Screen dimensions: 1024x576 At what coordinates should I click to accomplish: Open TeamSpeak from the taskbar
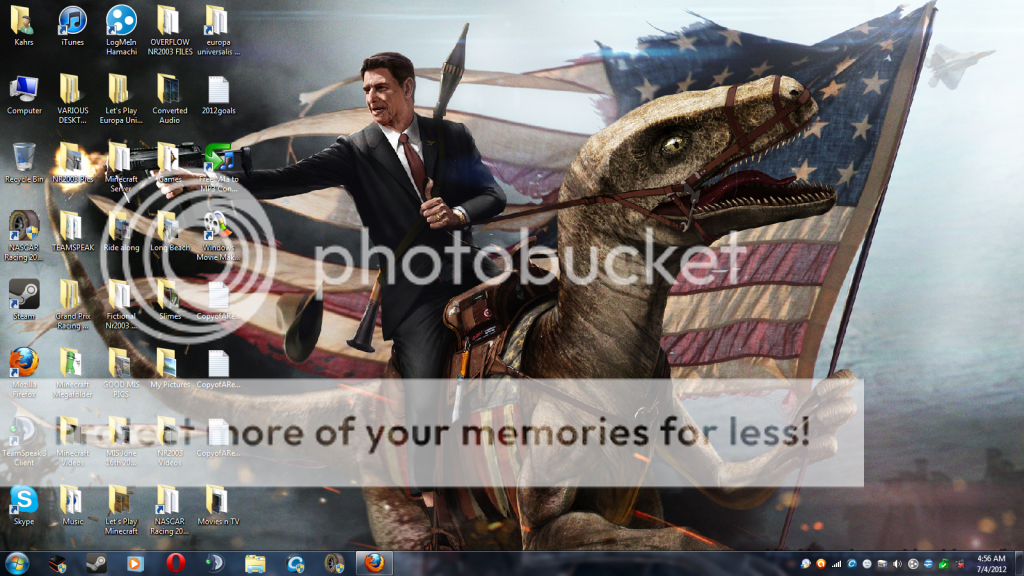pyautogui.click(x=215, y=564)
